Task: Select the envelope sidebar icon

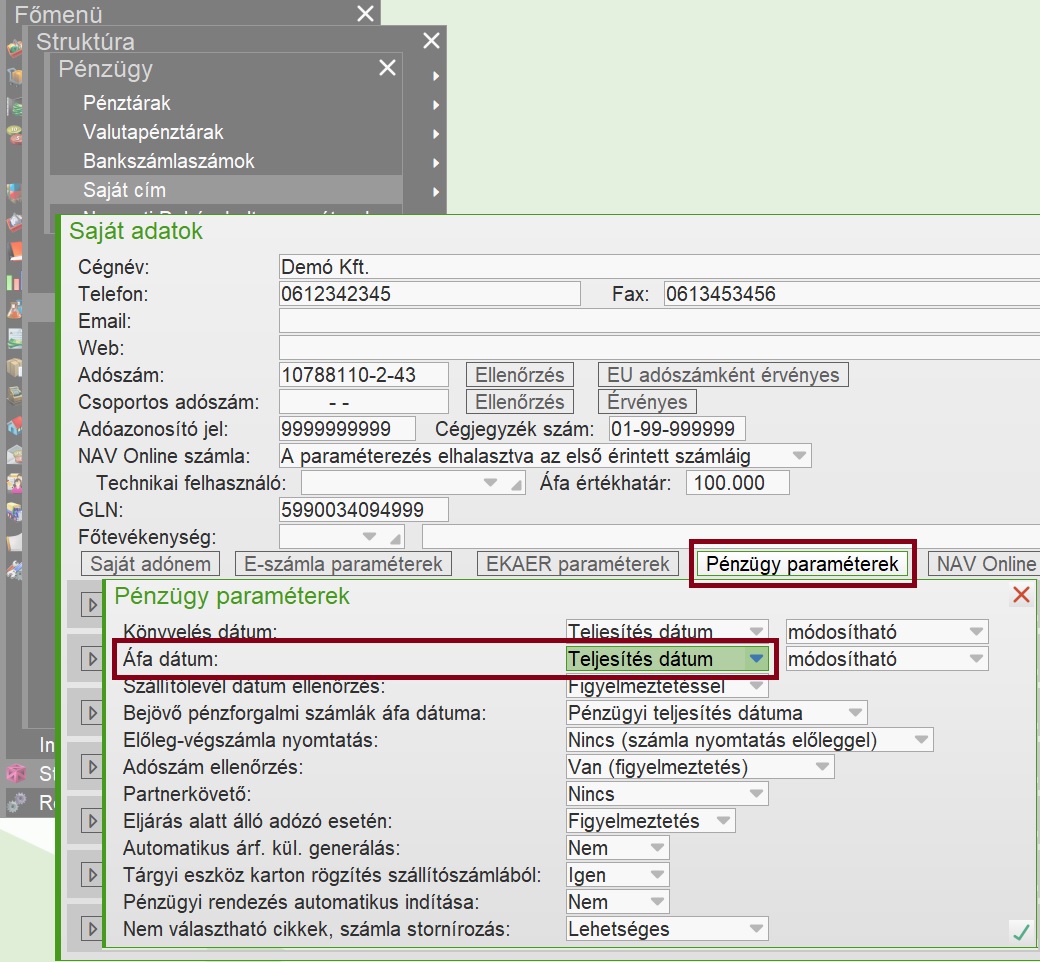Action: [14, 454]
